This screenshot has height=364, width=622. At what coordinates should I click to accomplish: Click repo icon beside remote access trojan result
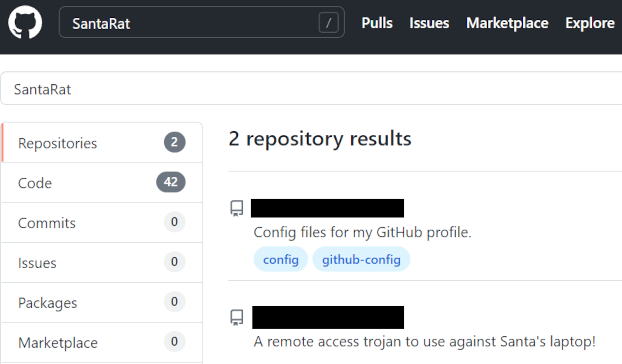(237, 318)
